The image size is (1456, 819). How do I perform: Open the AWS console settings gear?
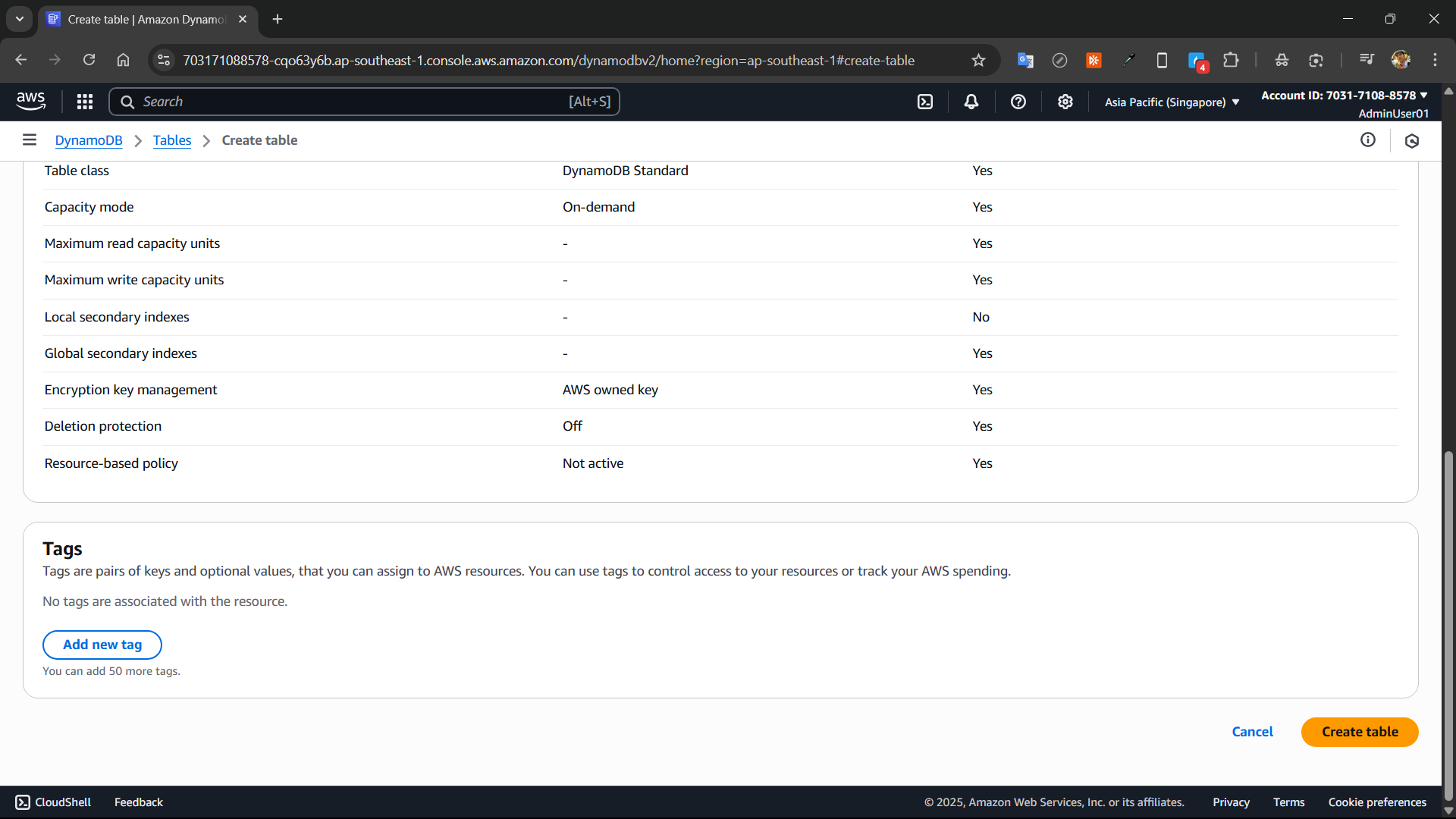1065,102
